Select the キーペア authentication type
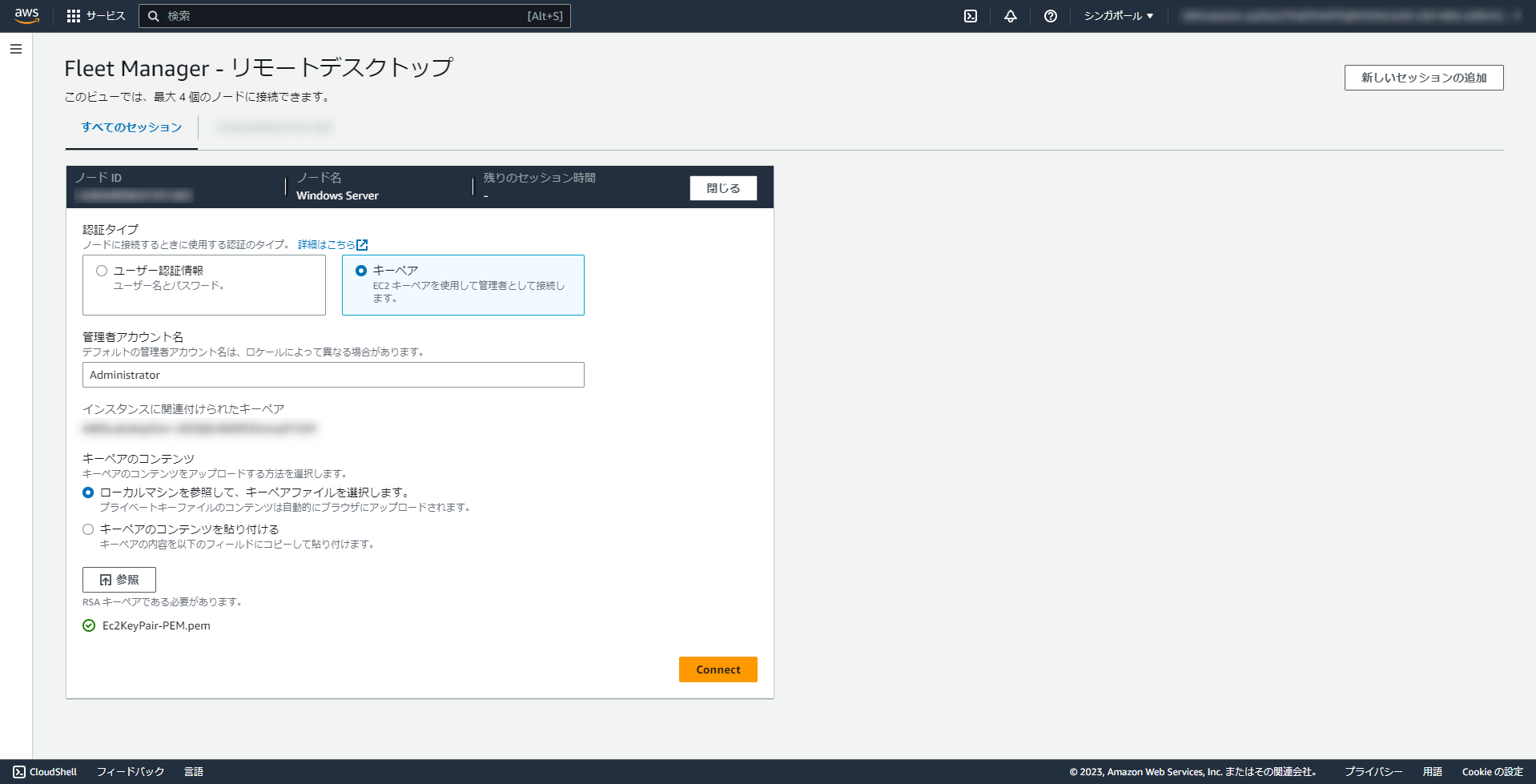 (360, 270)
